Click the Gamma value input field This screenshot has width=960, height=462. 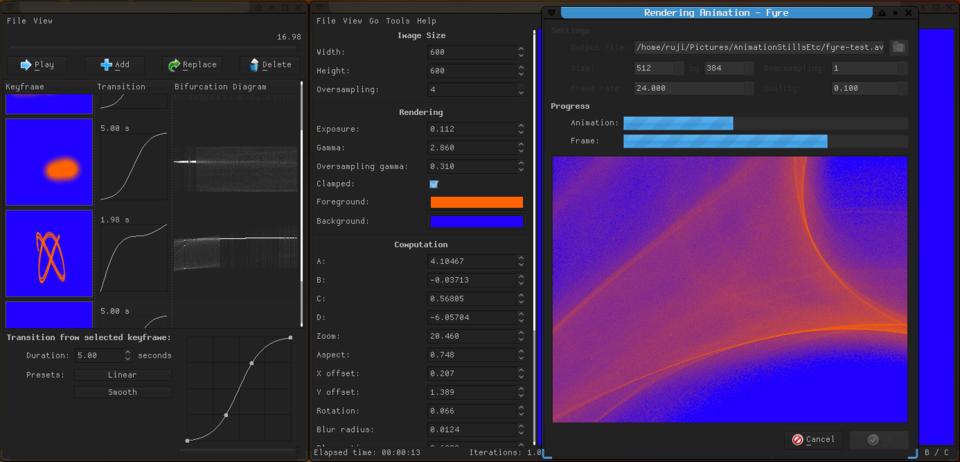(x=470, y=147)
